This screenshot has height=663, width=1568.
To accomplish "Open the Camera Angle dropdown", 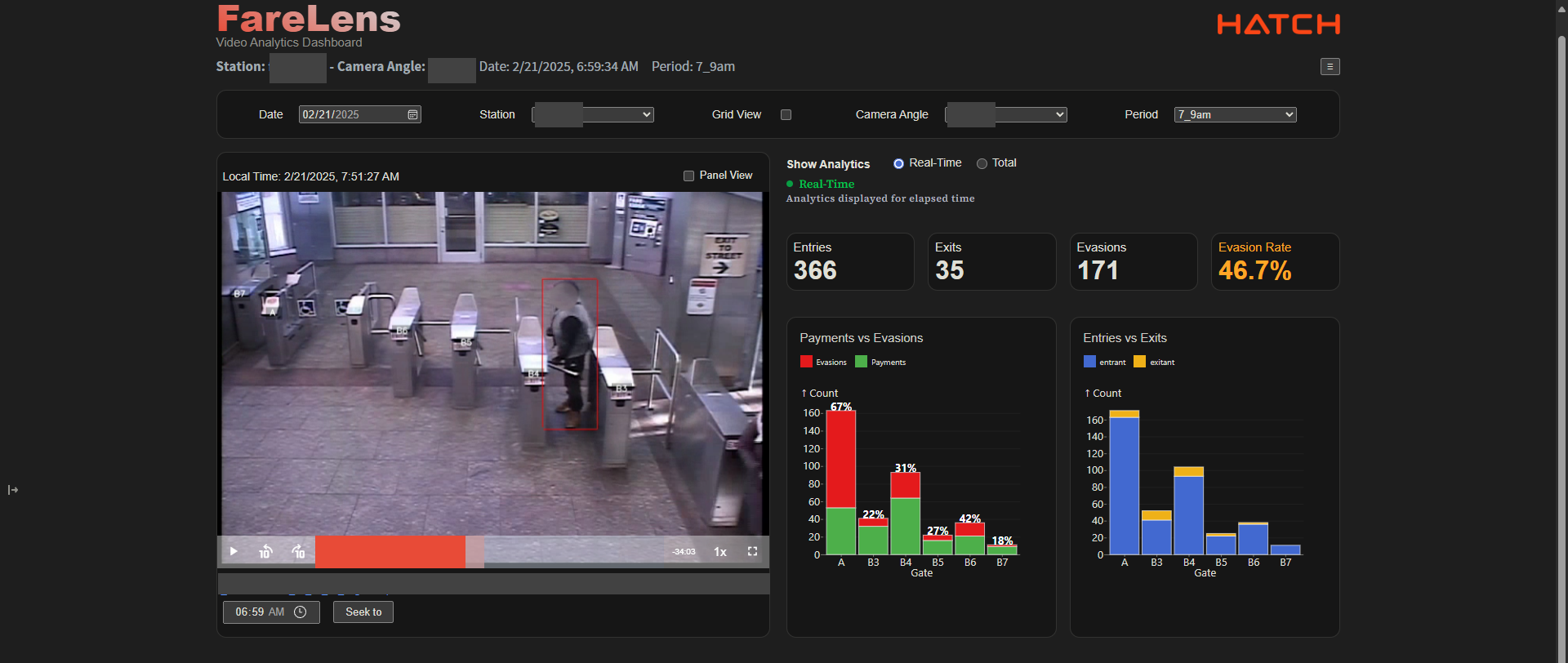I will (1006, 115).
